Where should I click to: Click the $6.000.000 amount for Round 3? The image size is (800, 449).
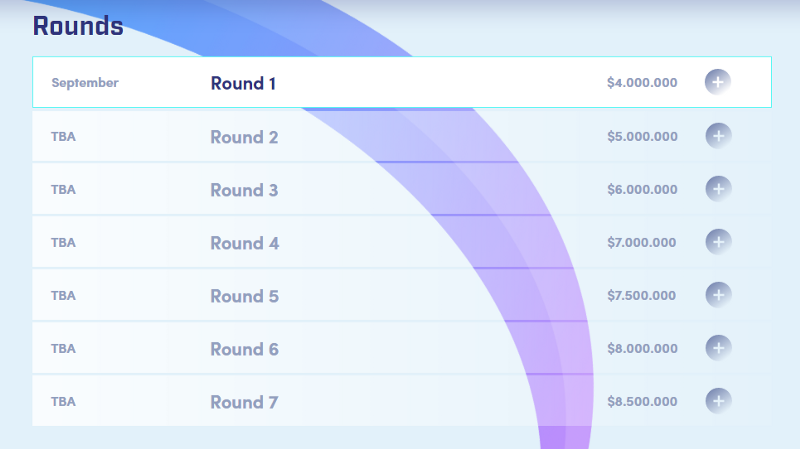(x=642, y=190)
